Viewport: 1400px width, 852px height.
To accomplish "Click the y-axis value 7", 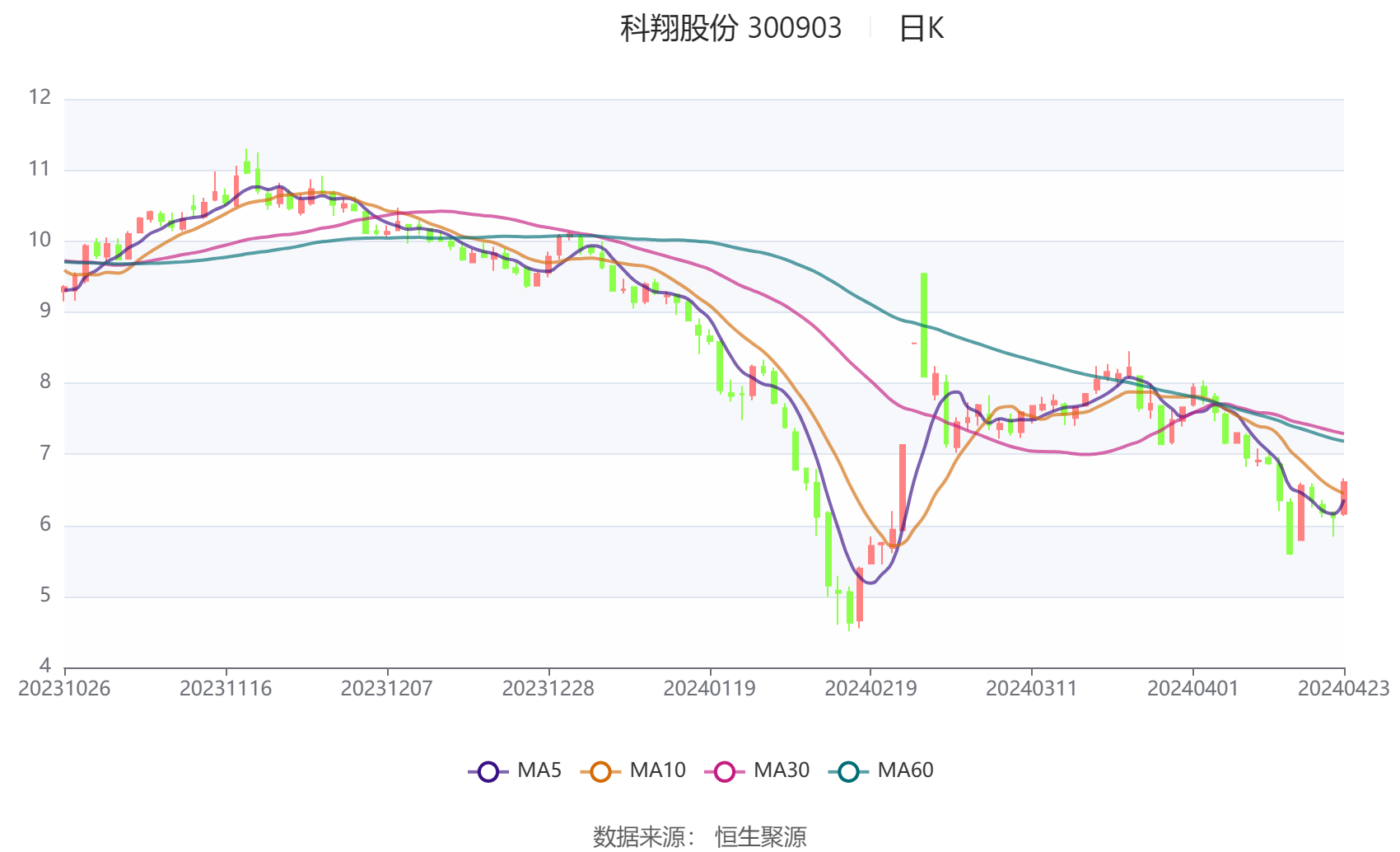I will 45,453.
